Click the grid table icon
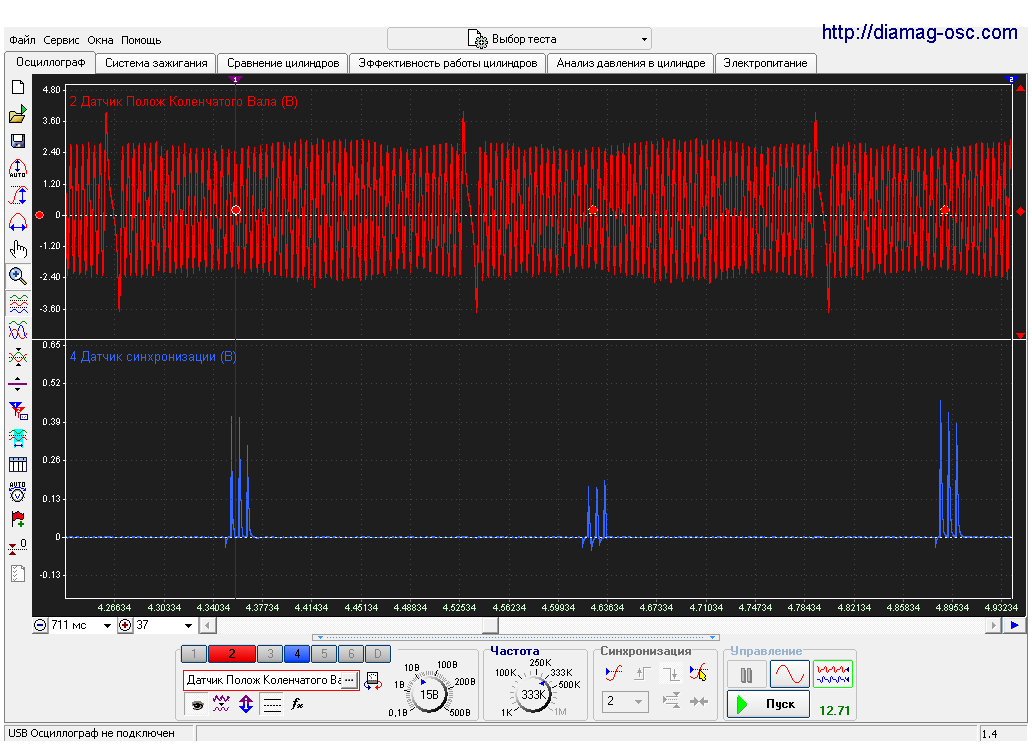The height and width of the screenshot is (746, 1032). pyautogui.click(x=18, y=464)
